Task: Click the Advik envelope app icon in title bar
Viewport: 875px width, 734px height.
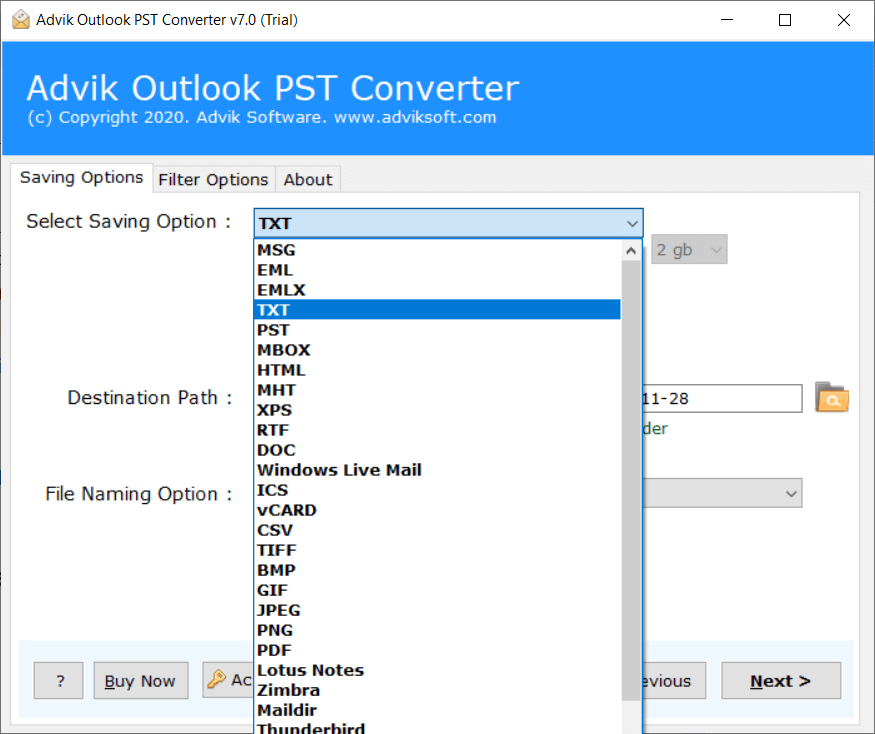Action: [21, 20]
